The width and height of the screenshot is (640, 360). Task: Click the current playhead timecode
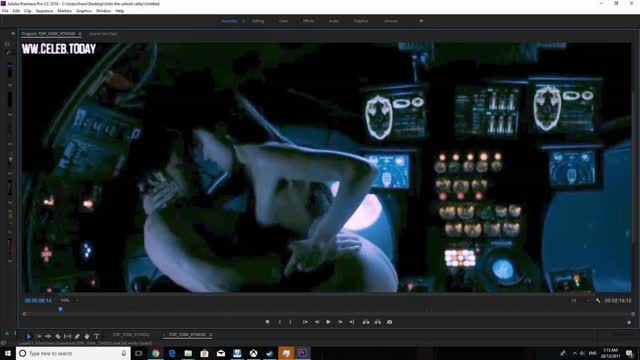point(38,300)
